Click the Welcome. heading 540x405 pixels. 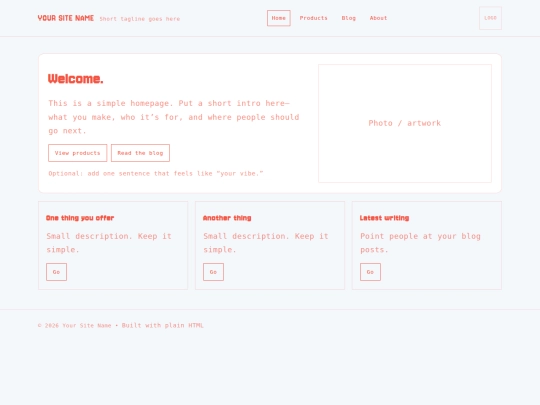click(x=75, y=79)
